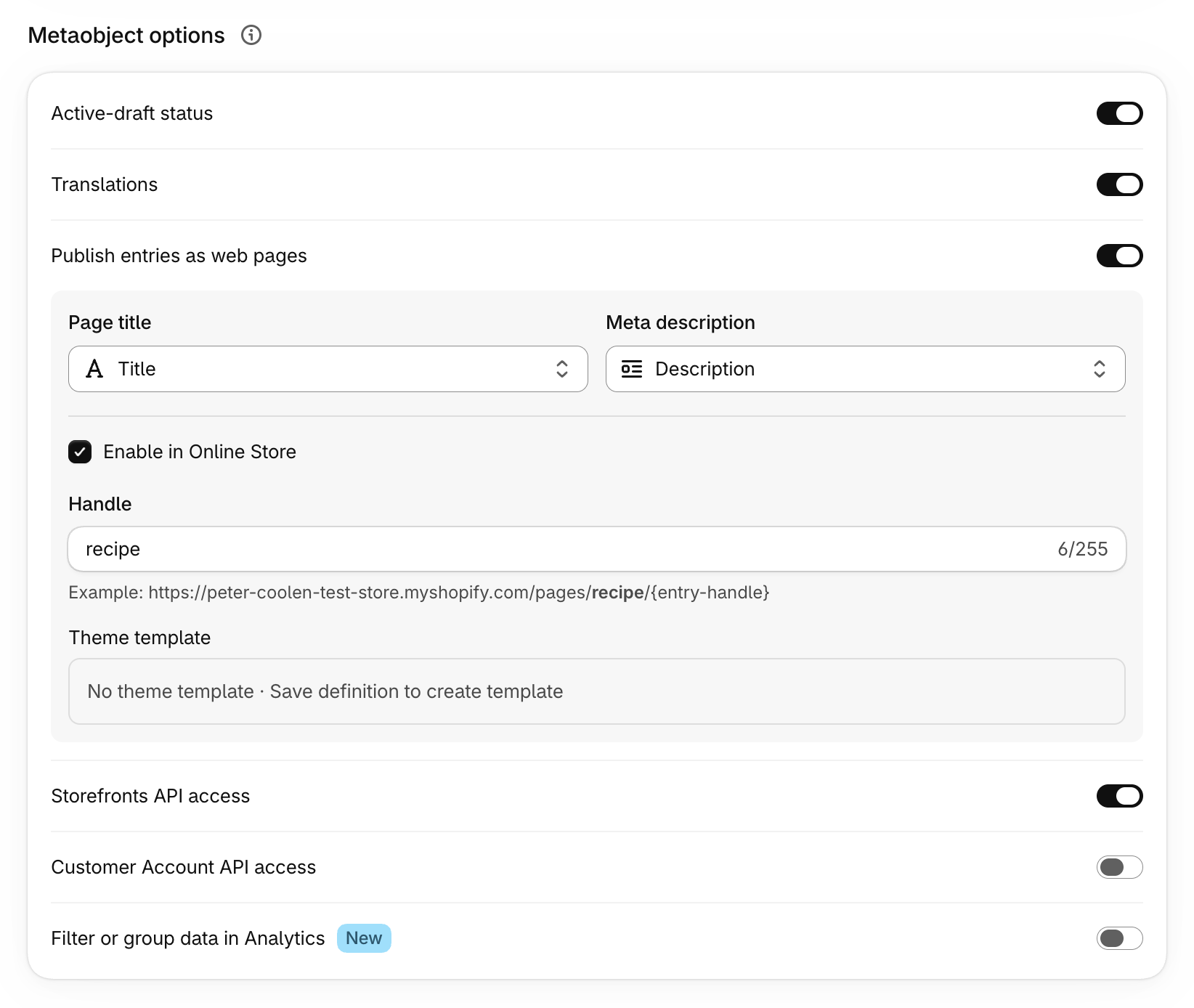The image size is (1194, 1008).
Task: Disable Publish entries as web pages switch
Action: pos(1119,256)
